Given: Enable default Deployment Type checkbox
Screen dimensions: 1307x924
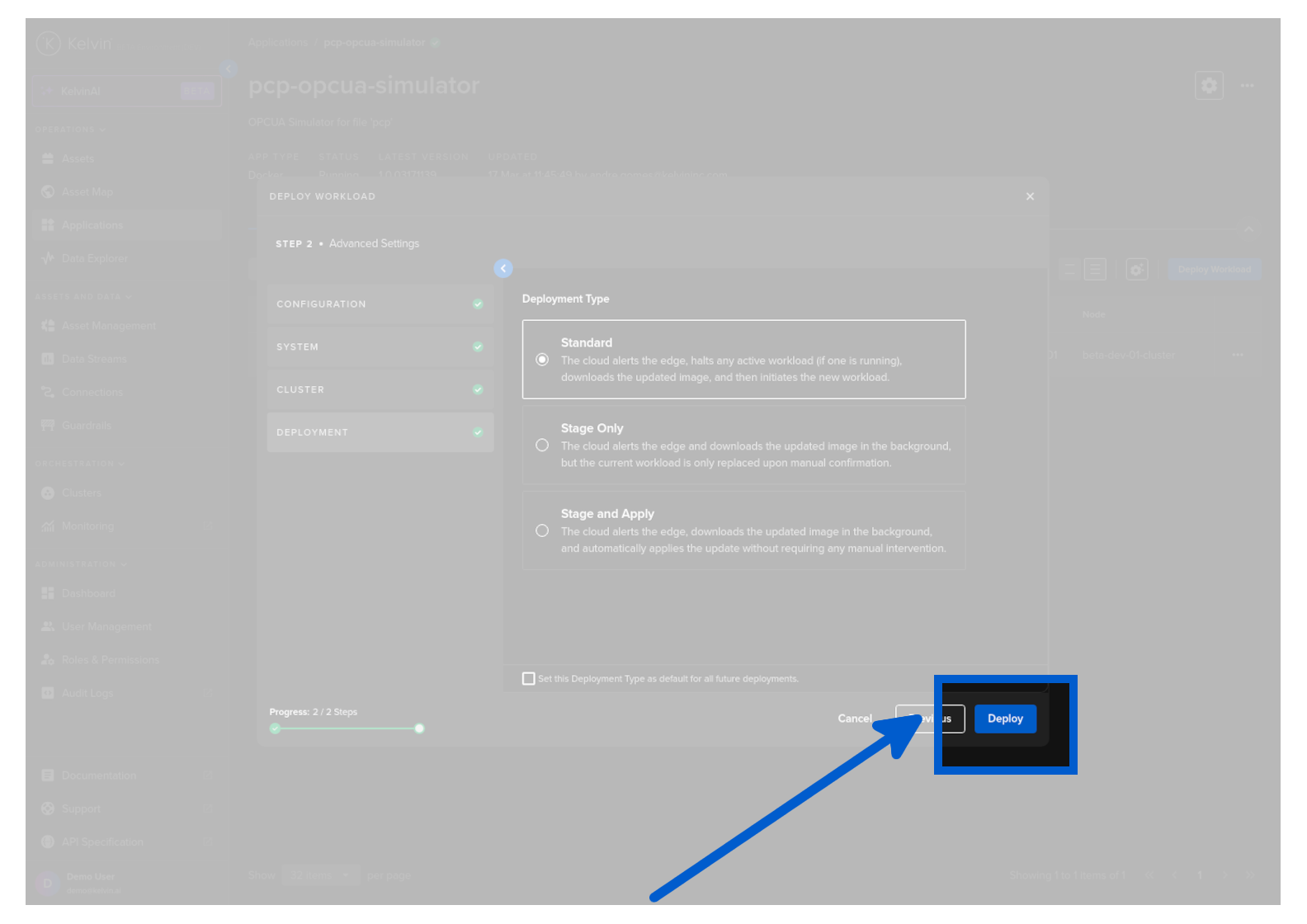Looking at the screenshot, I should pos(529,678).
